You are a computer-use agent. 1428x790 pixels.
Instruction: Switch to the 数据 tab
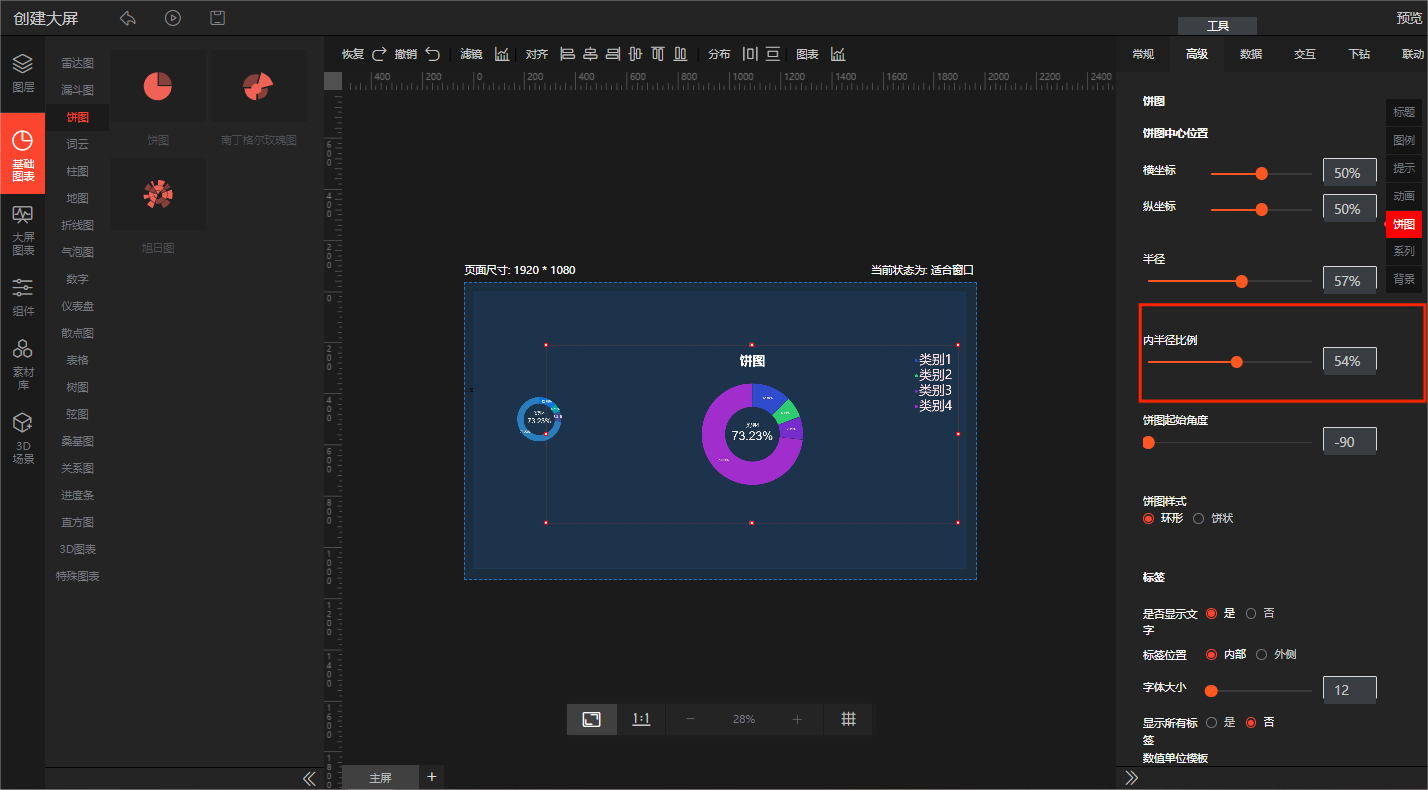click(1250, 54)
